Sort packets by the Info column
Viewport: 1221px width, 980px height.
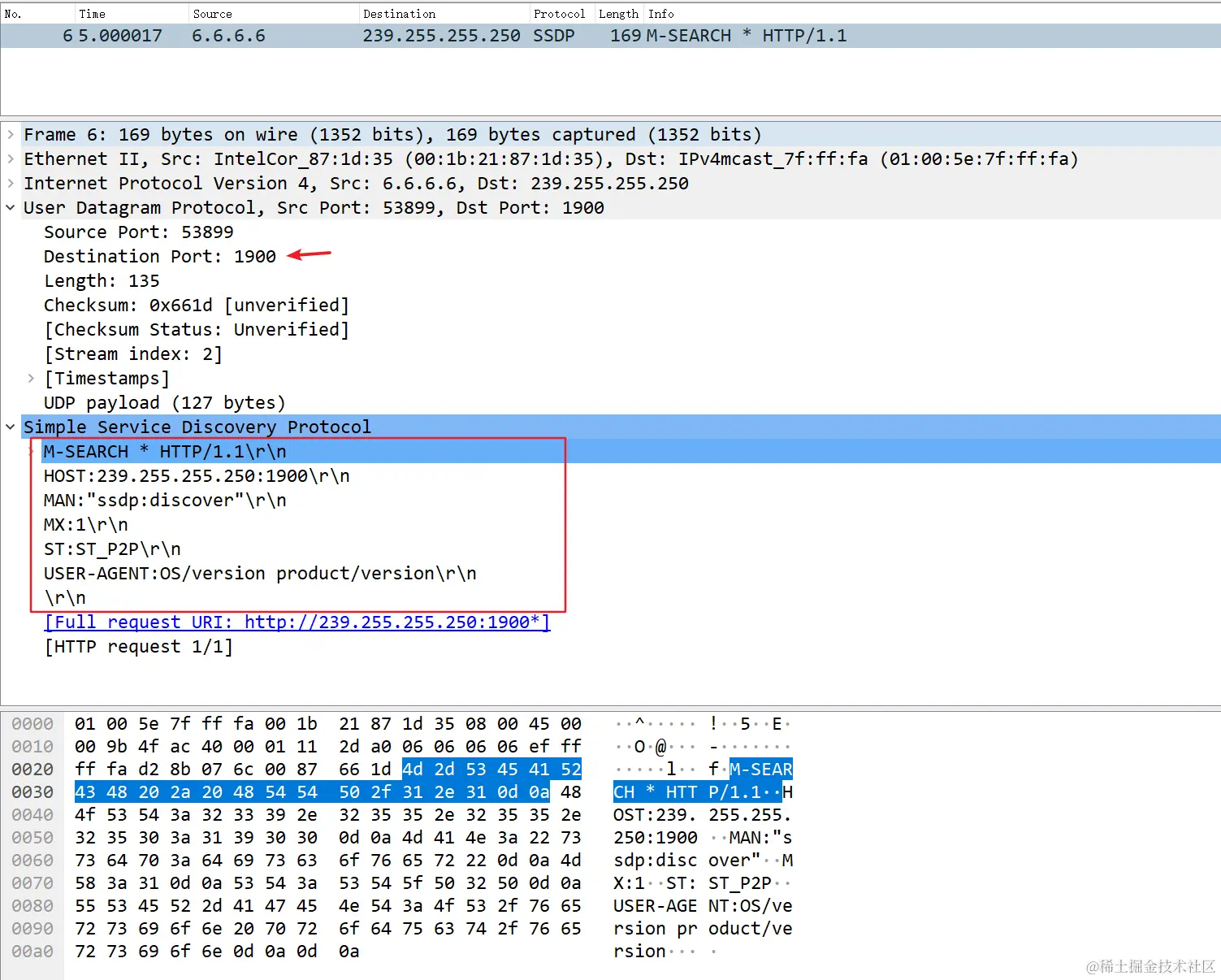pyautogui.click(x=933, y=14)
